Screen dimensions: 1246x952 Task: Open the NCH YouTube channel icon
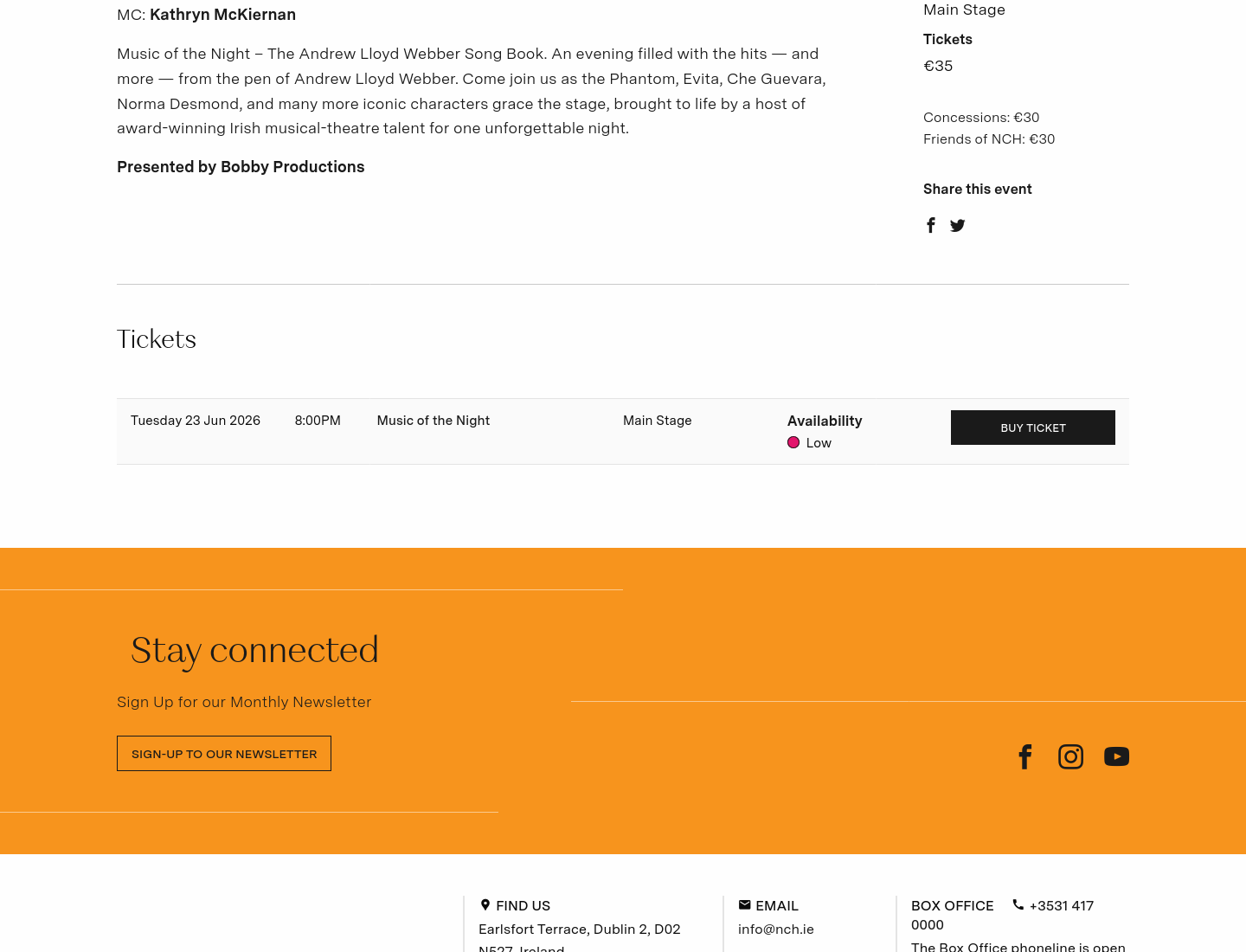pos(1116,756)
